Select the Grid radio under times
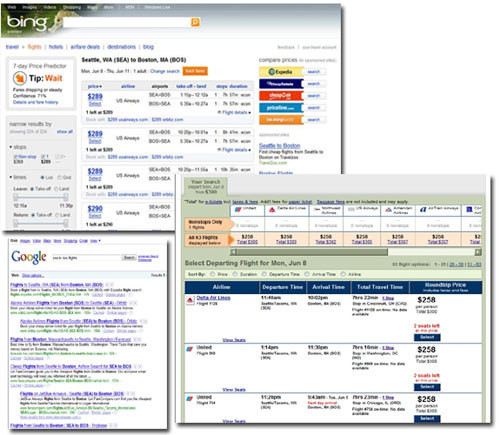 tap(60, 177)
